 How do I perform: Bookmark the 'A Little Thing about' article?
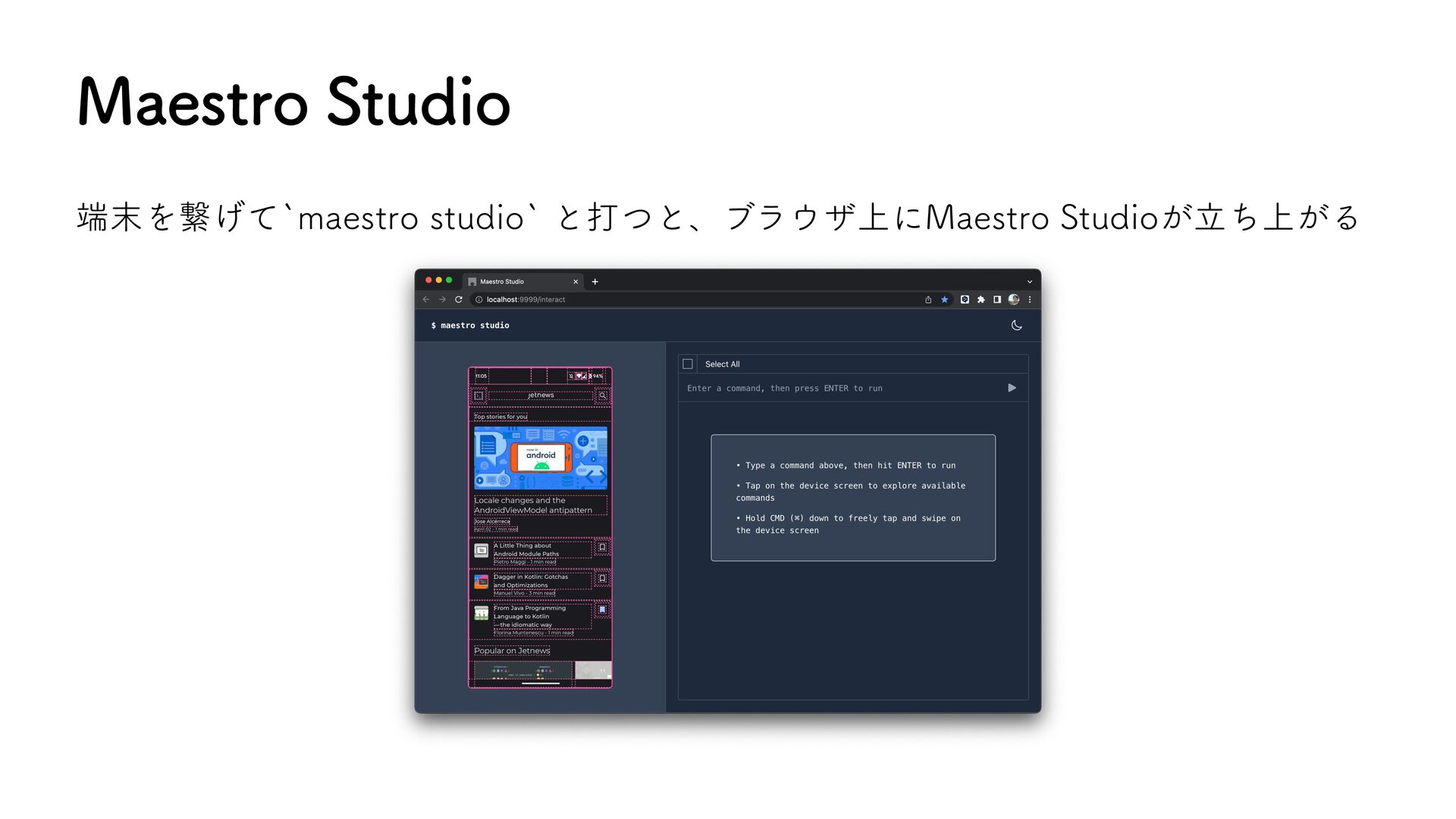(x=602, y=547)
